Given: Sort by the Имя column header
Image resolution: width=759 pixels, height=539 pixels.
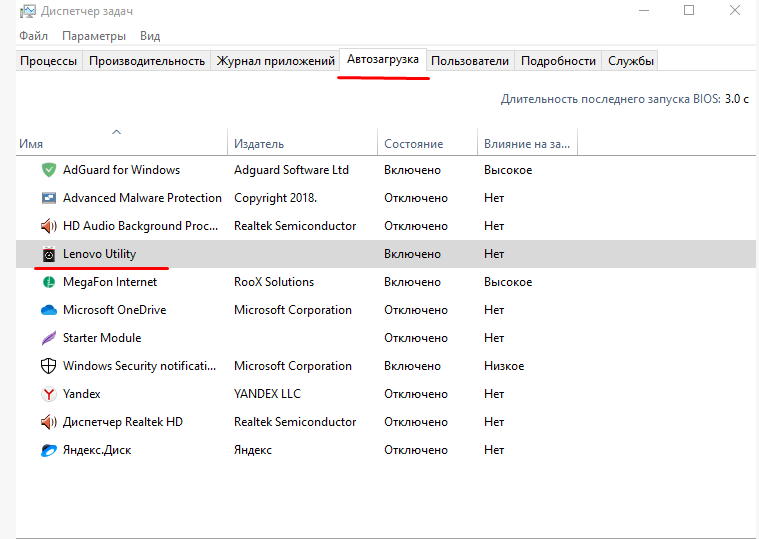Looking at the screenshot, I should 121,144.
